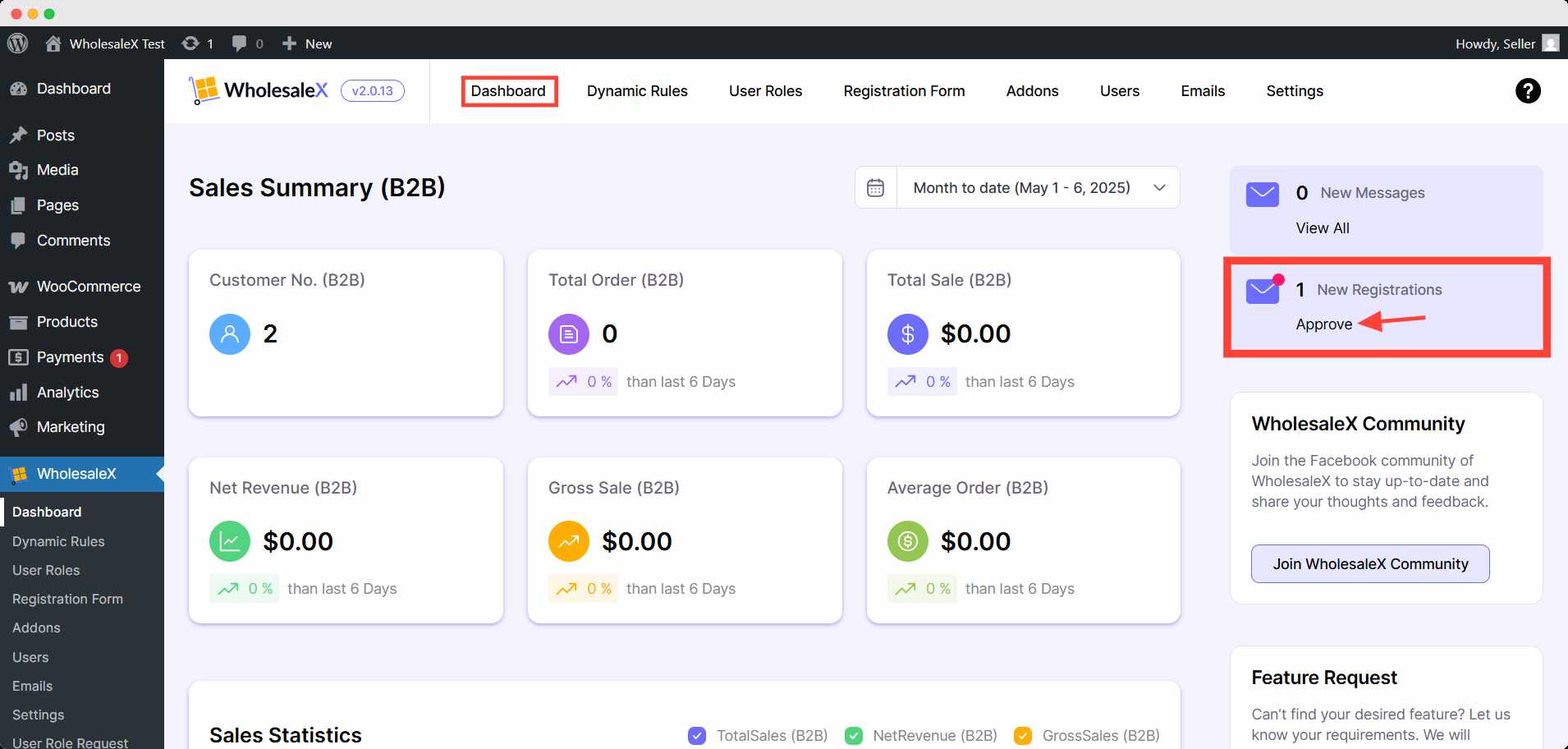
Task: Click the v2.0.13 version badge
Action: (373, 91)
